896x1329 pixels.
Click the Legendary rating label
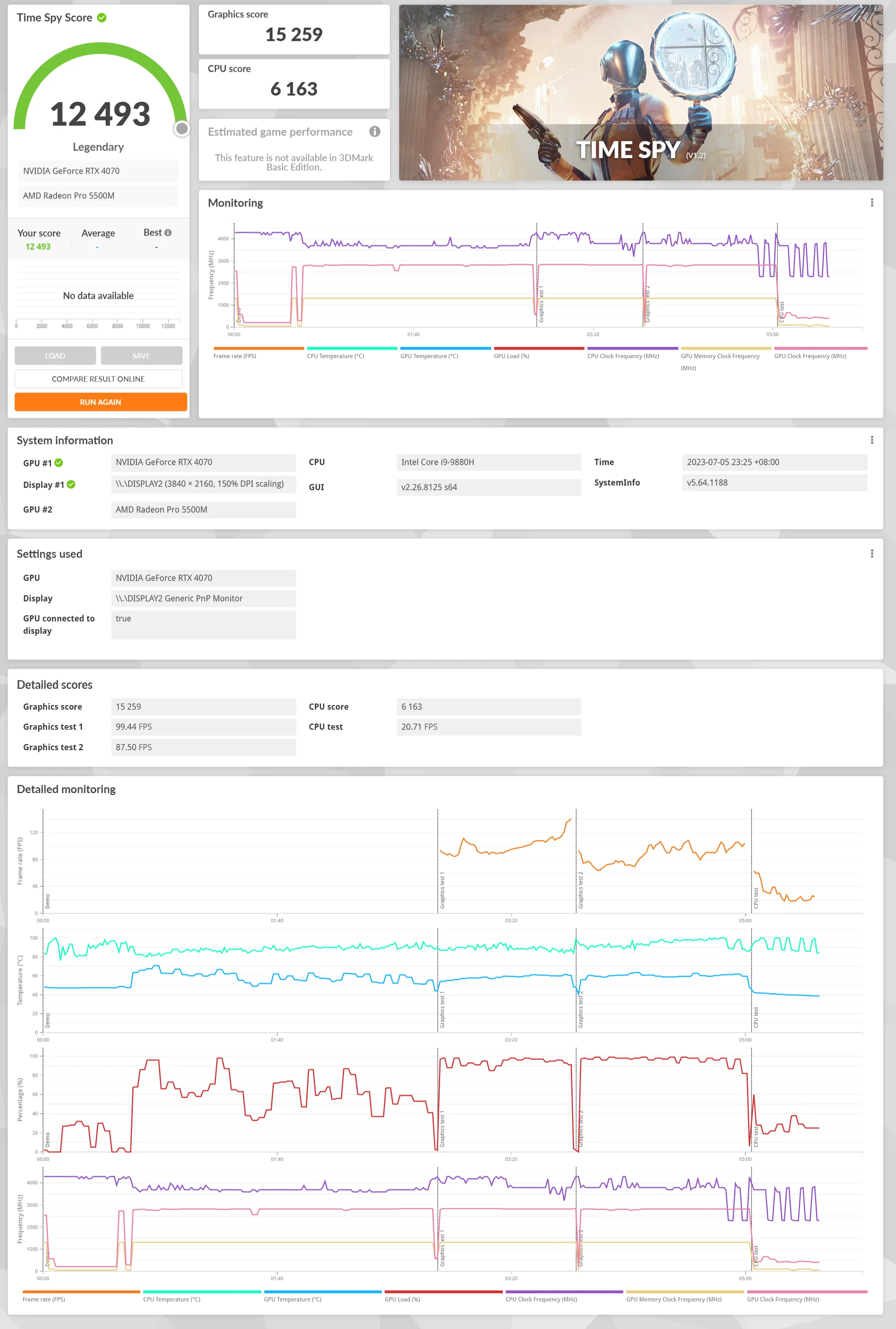point(98,147)
